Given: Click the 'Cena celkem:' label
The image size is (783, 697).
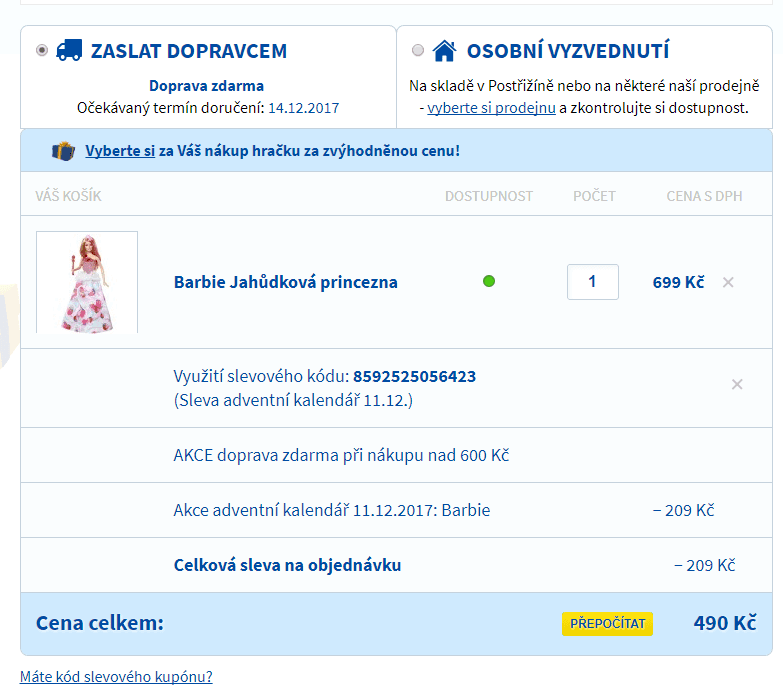Looking at the screenshot, I should 100,623.
